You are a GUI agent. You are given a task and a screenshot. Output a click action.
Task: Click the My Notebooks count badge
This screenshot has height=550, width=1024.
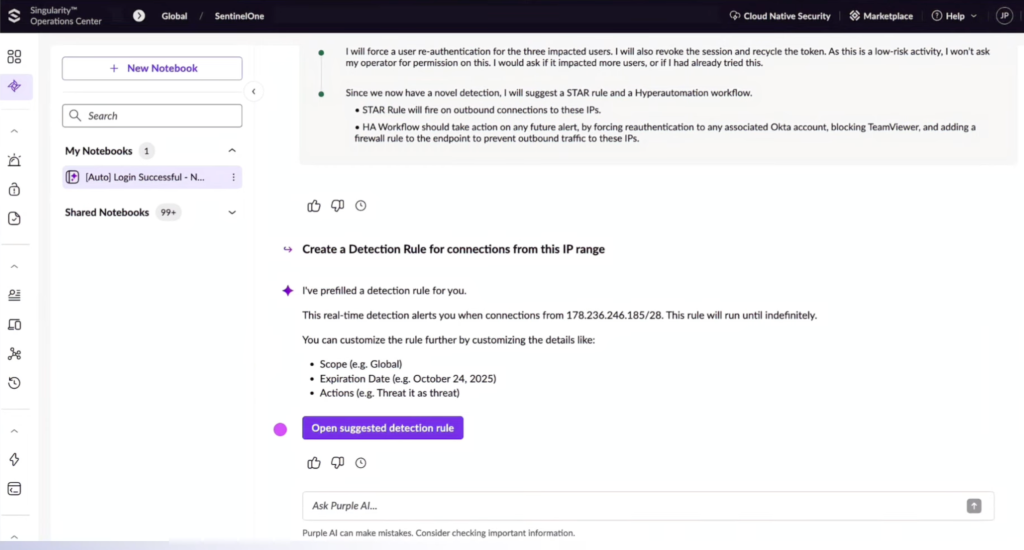146,151
